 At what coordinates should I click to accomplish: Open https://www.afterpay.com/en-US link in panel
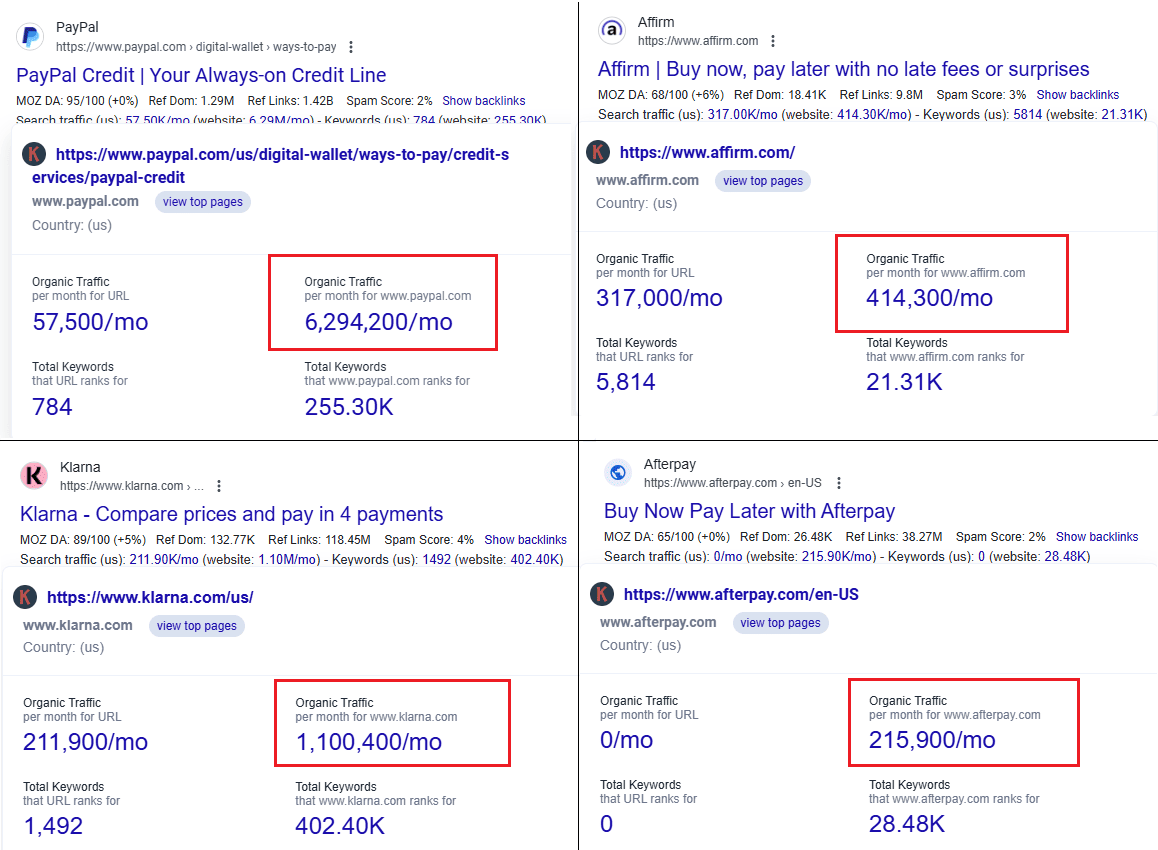pyautogui.click(x=741, y=594)
